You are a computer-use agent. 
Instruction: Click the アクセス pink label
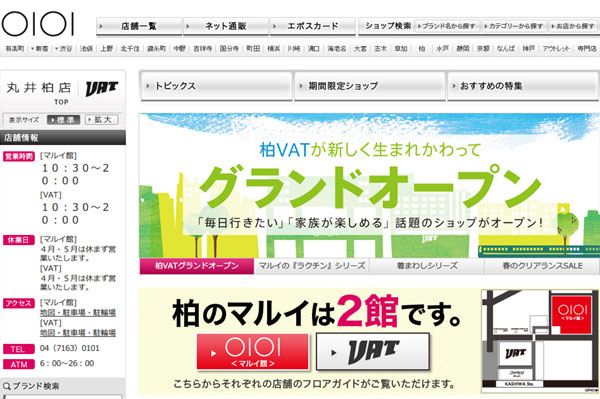click(19, 303)
